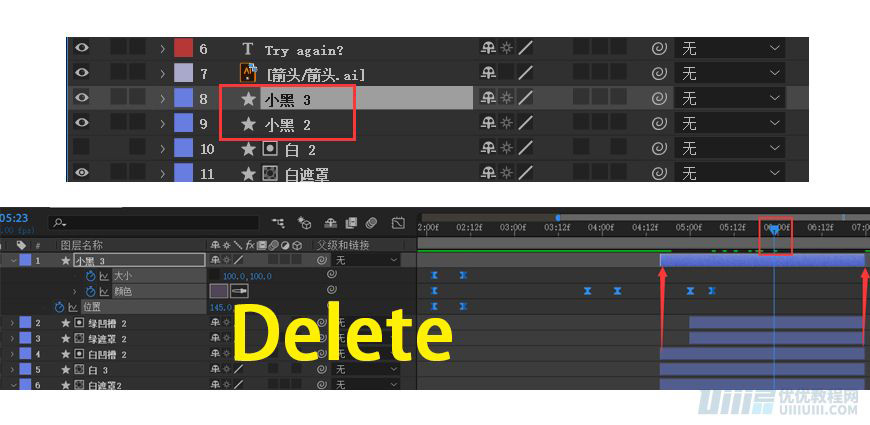The image size is (870, 425).
Task: Click the eyedropper next to 颜色 swatch
Action: (x=239, y=291)
